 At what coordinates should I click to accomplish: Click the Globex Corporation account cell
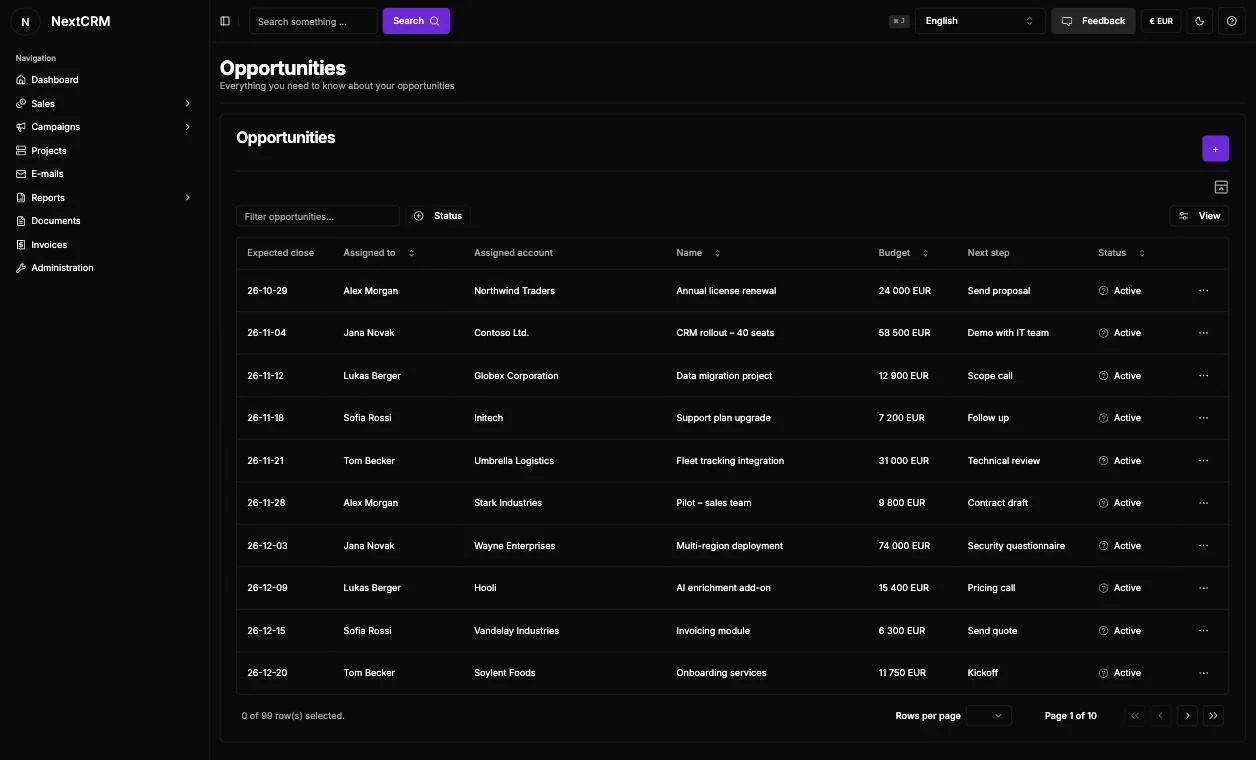516,376
